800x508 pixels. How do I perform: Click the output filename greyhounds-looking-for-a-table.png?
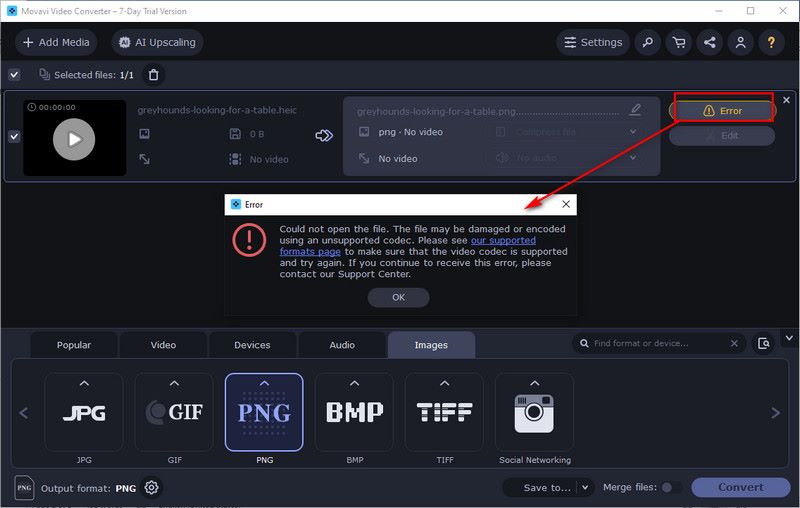[437, 112]
